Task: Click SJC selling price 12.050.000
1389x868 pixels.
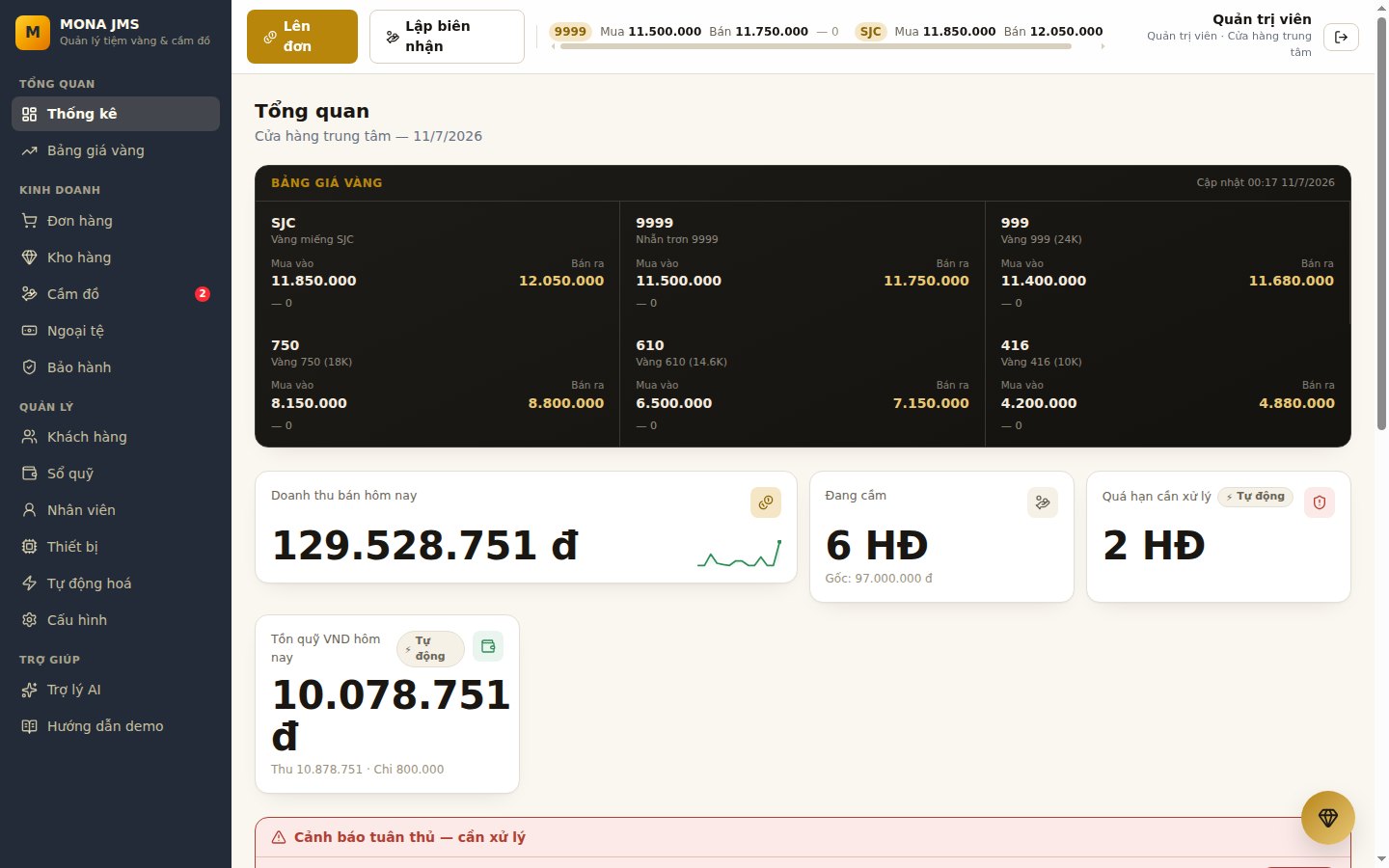Action: (x=561, y=281)
